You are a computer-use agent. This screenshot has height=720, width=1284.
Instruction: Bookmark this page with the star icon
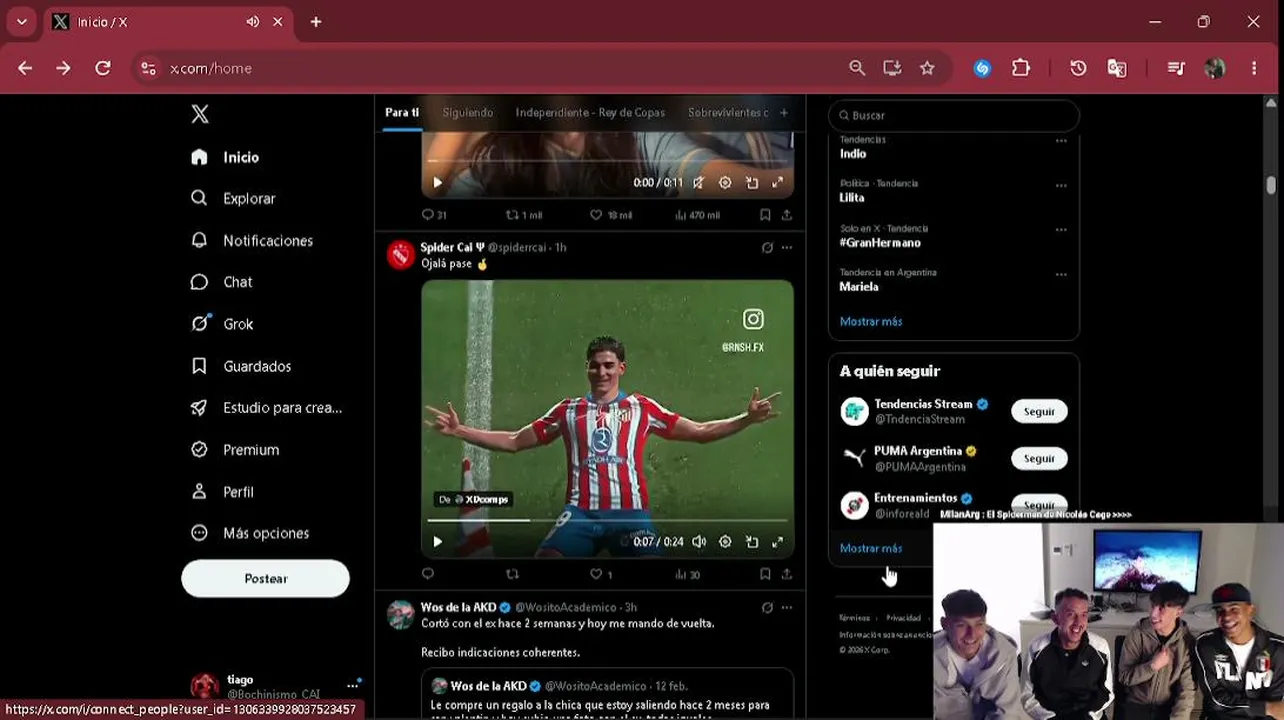tap(927, 68)
